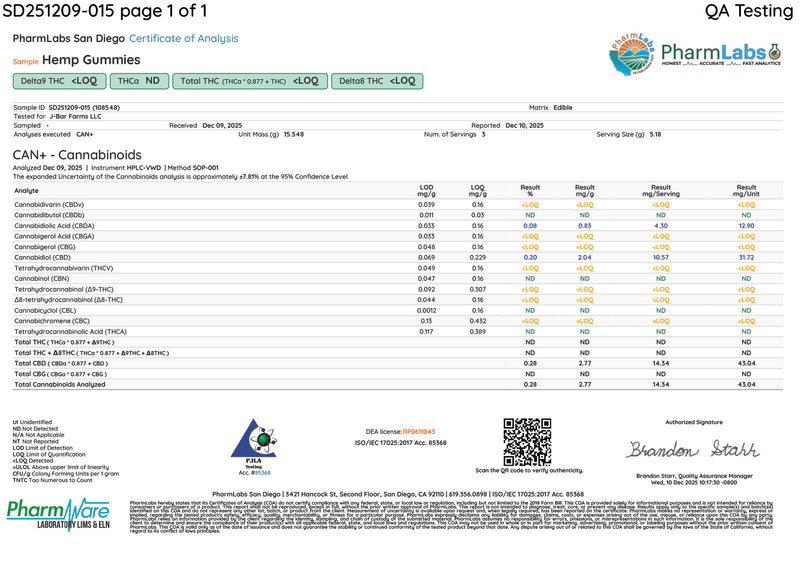
Task: Click the Result % column header
Action: [x=530, y=191]
